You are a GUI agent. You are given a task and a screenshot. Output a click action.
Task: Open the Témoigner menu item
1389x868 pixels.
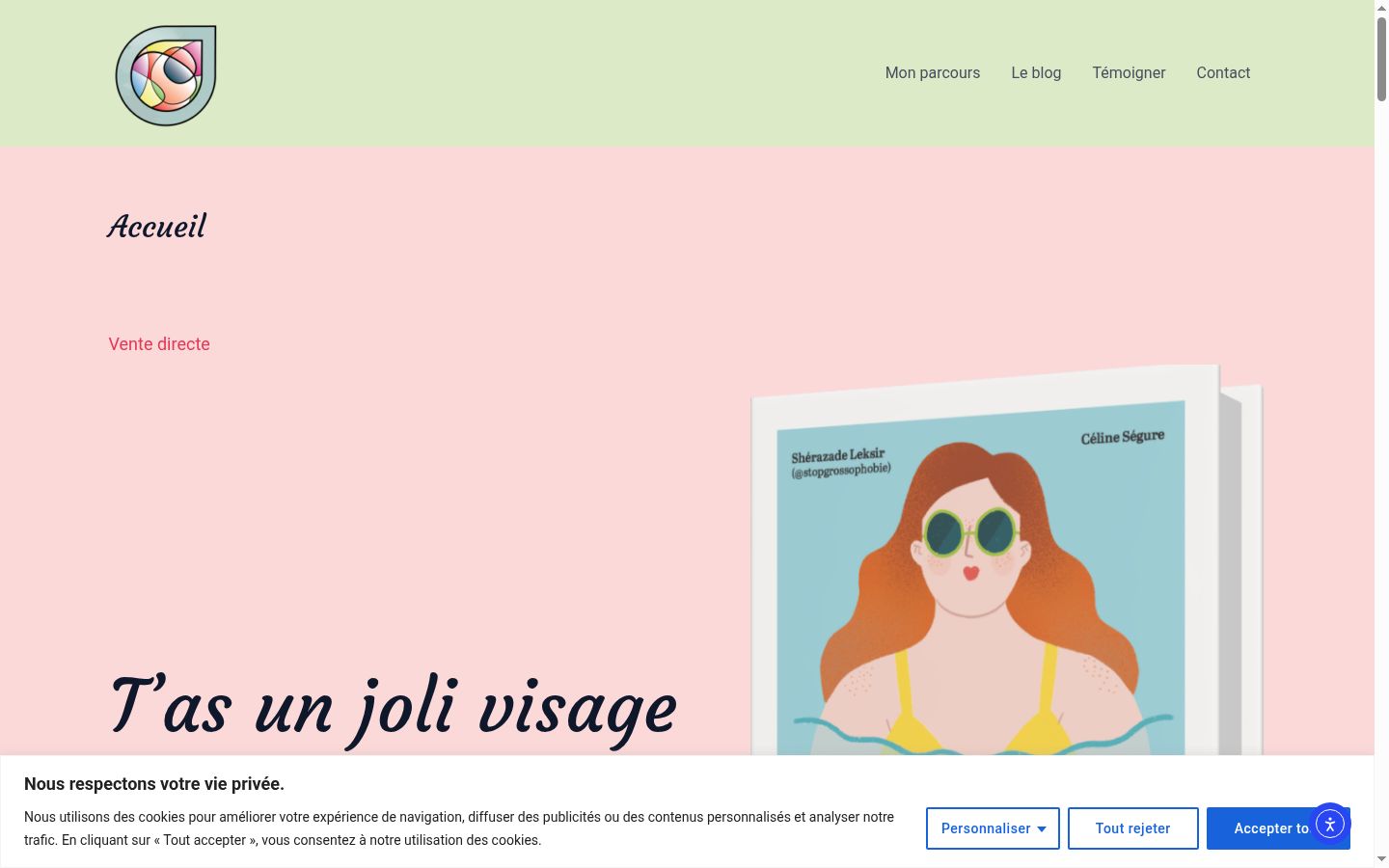(1129, 72)
